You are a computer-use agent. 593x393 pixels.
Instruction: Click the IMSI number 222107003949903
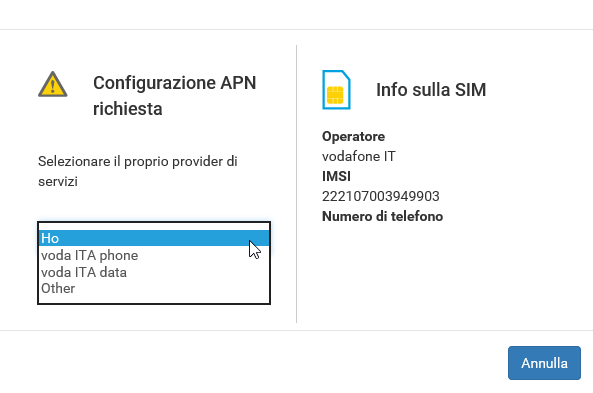coord(380,196)
